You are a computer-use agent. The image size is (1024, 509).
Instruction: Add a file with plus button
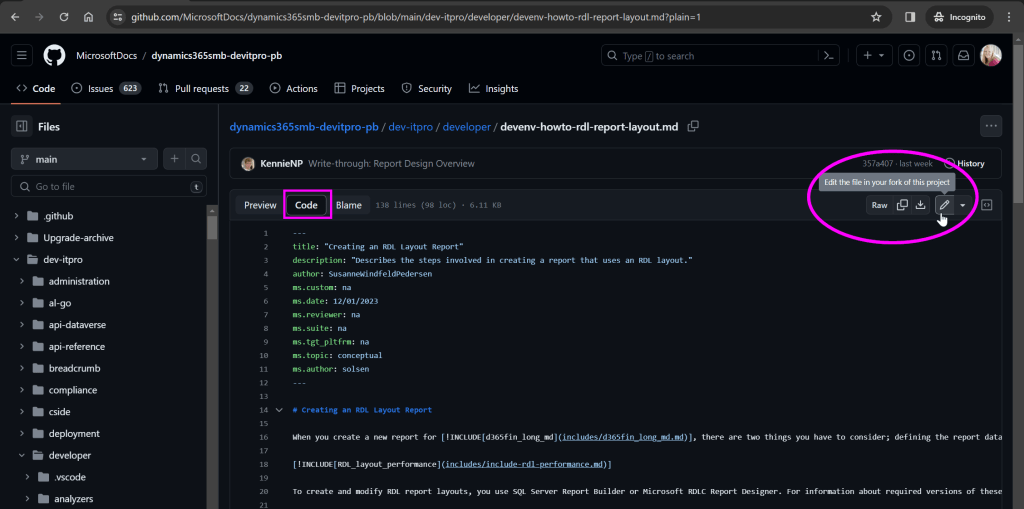(x=174, y=159)
